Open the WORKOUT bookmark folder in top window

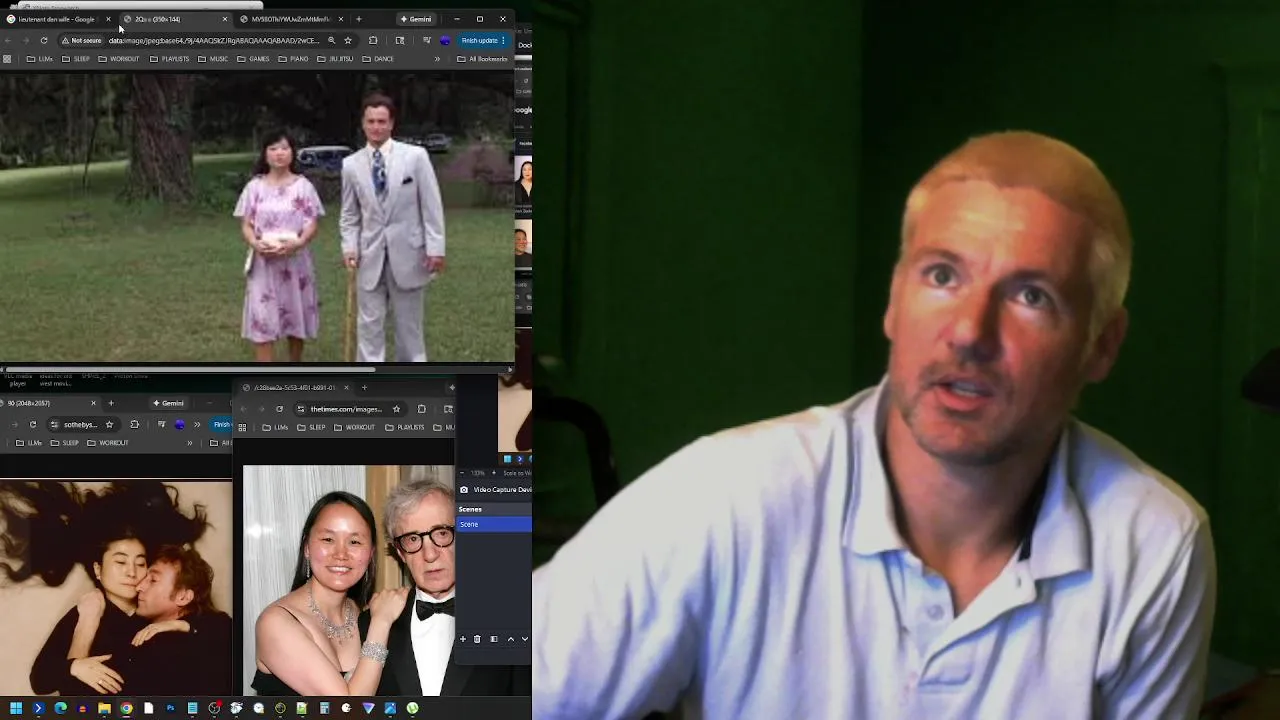tap(119, 59)
